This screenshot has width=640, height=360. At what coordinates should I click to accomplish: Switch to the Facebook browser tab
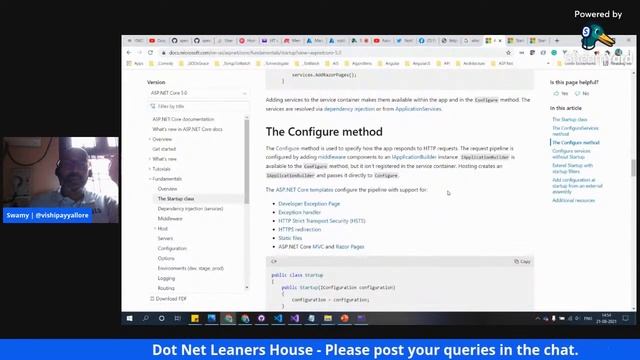coord(427,40)
